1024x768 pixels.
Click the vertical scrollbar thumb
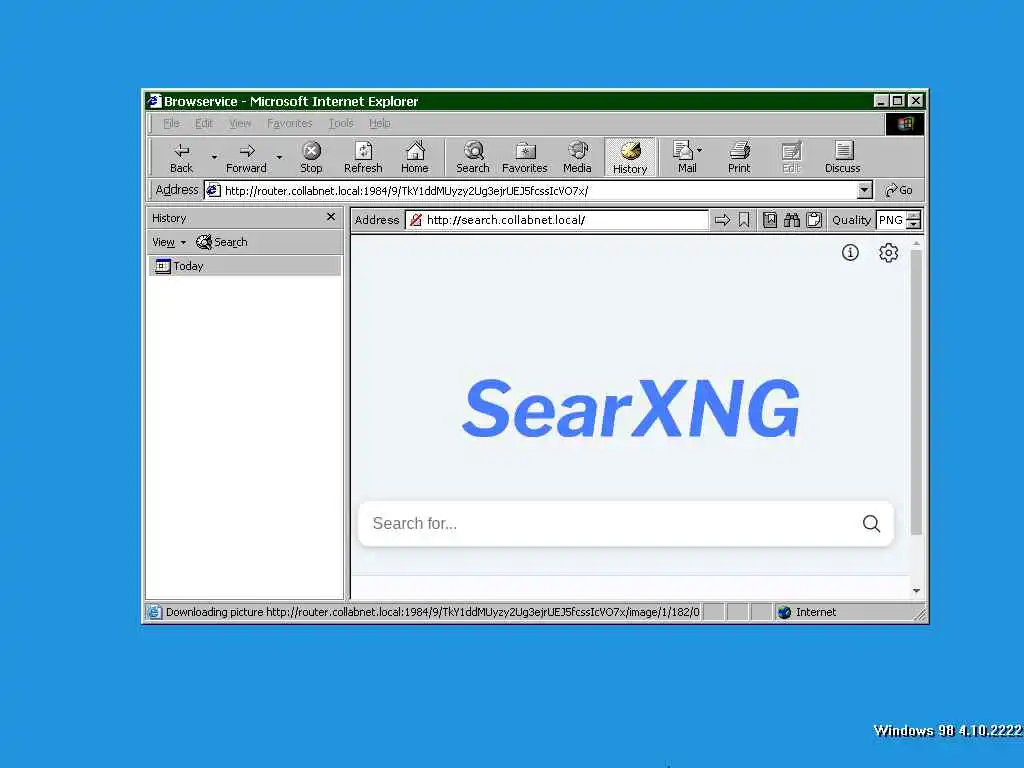click(916, 392)
